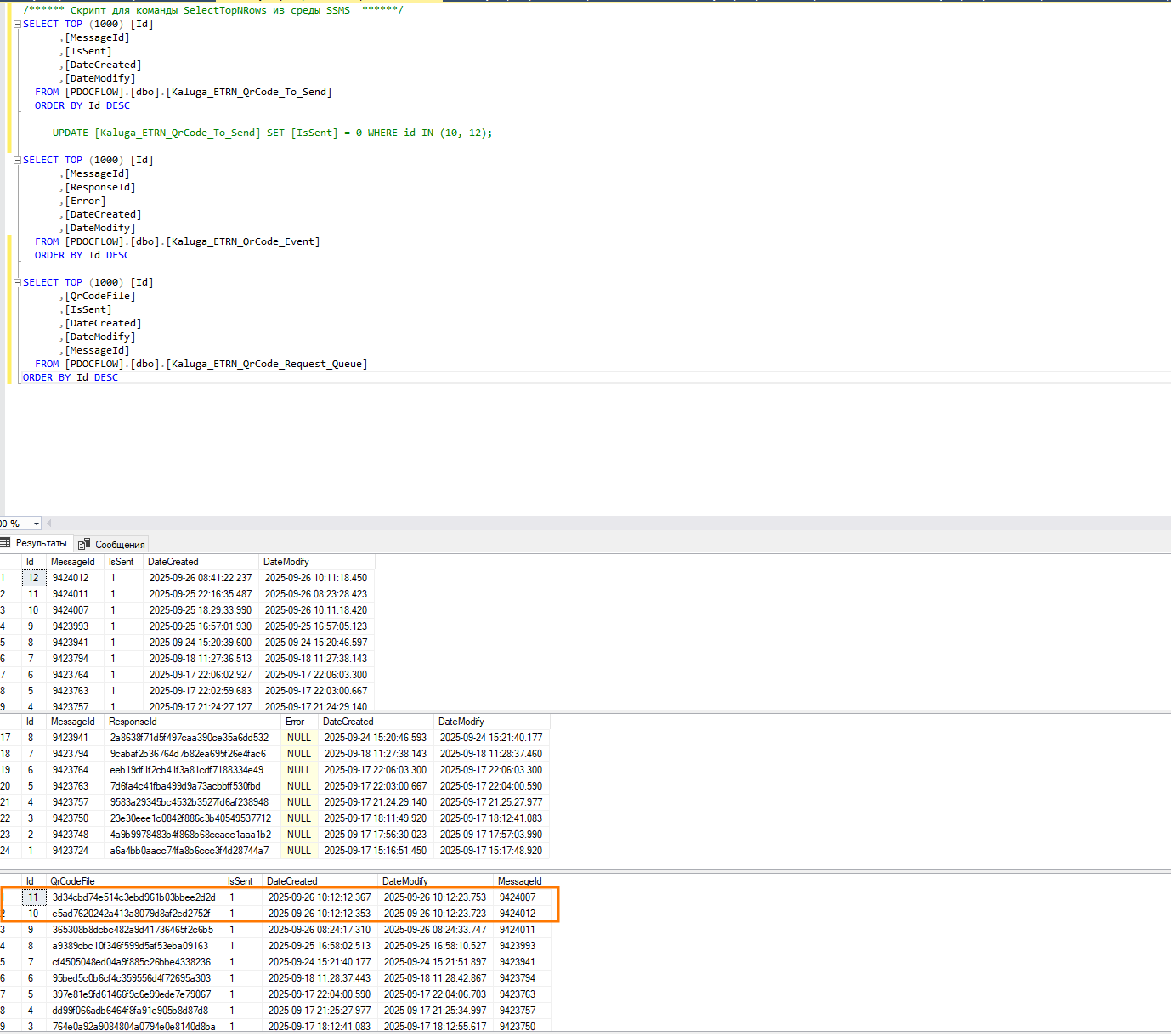Click [QrCodeFile] column in query code
The height and width of the screenshot is (1036, 1171).
click(x=100, y=296)
